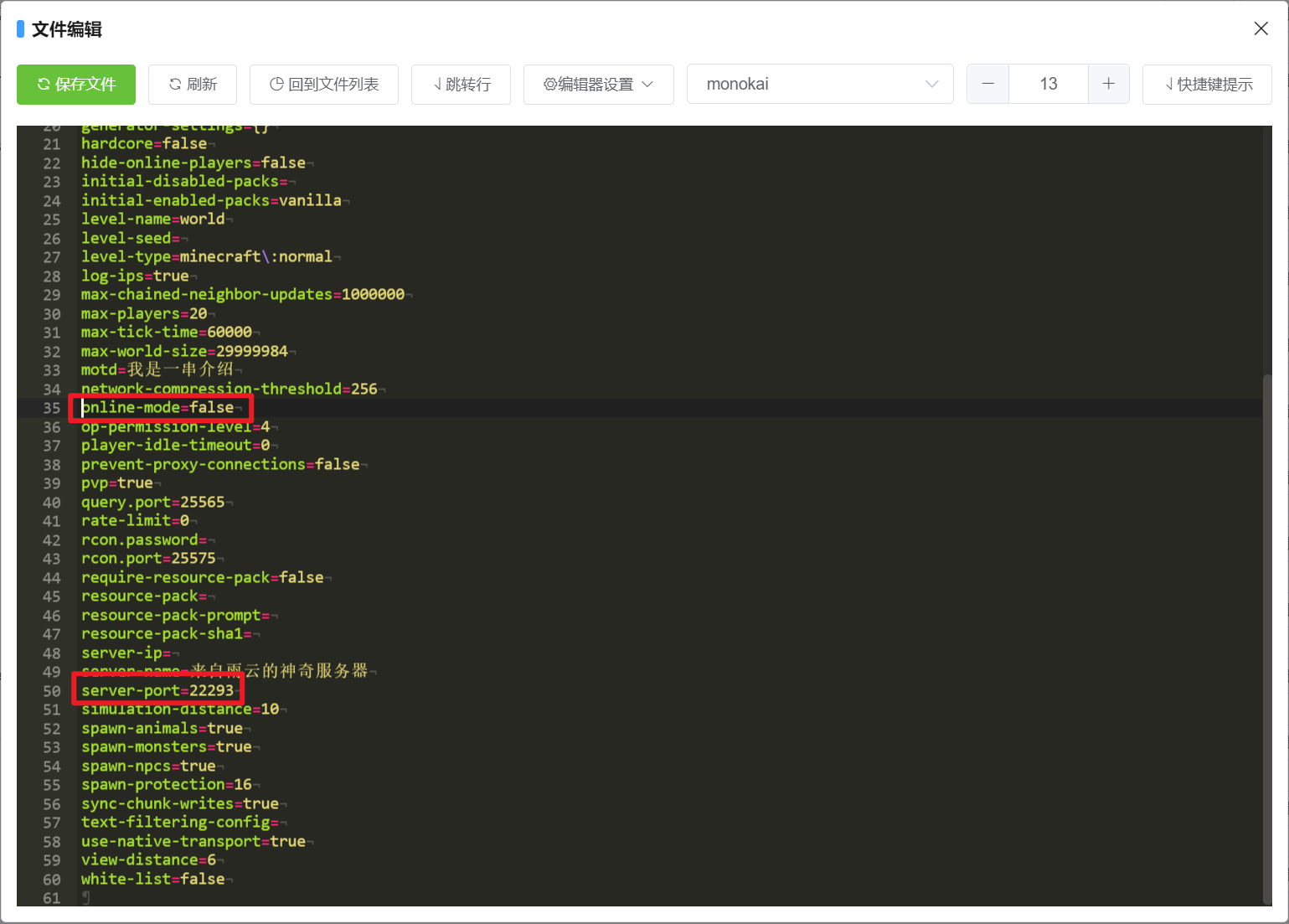Open the monokai theme dropdown
This screenshot has width=1289, height=924.
(820, 85)
